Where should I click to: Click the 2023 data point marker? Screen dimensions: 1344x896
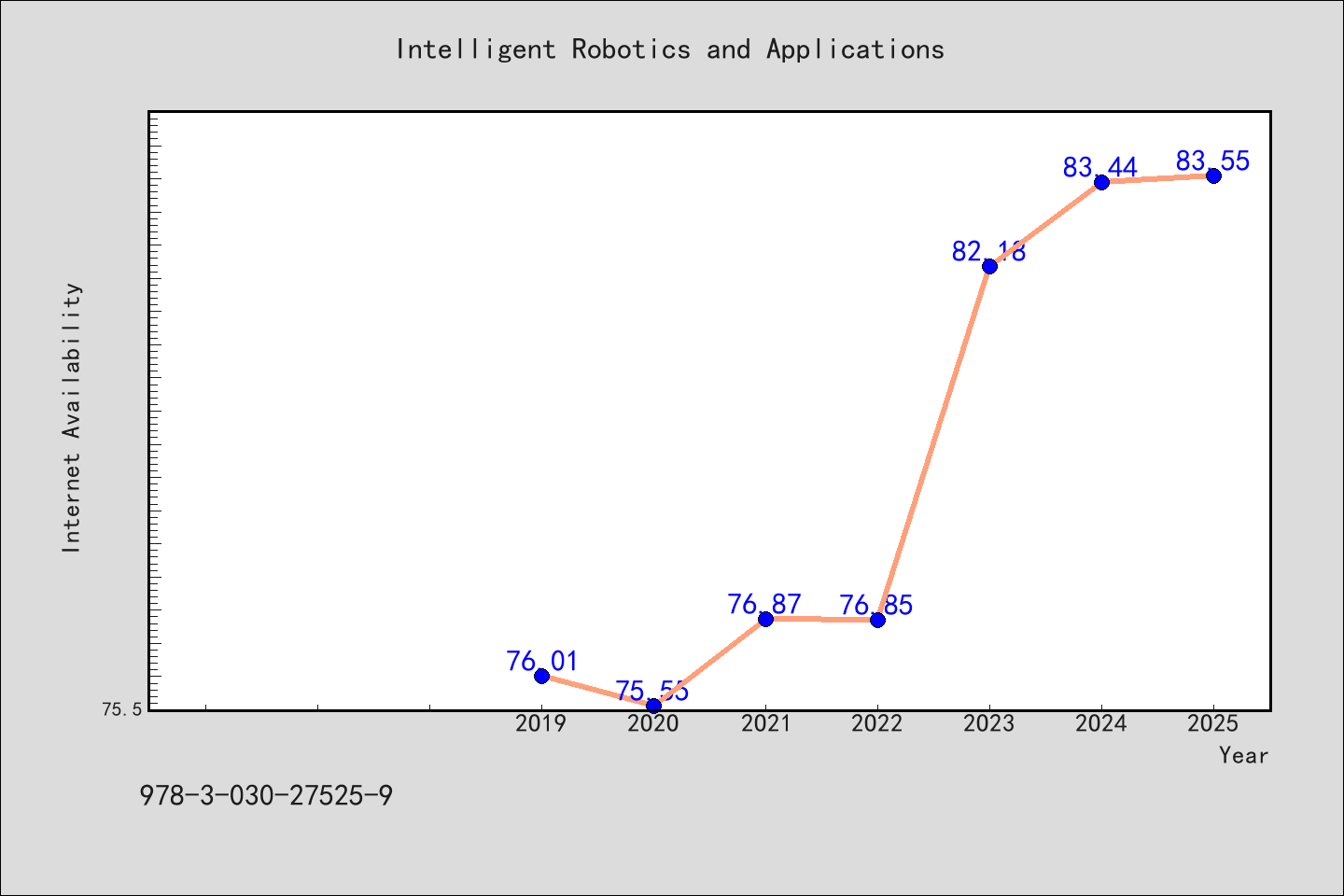(989, 266)
